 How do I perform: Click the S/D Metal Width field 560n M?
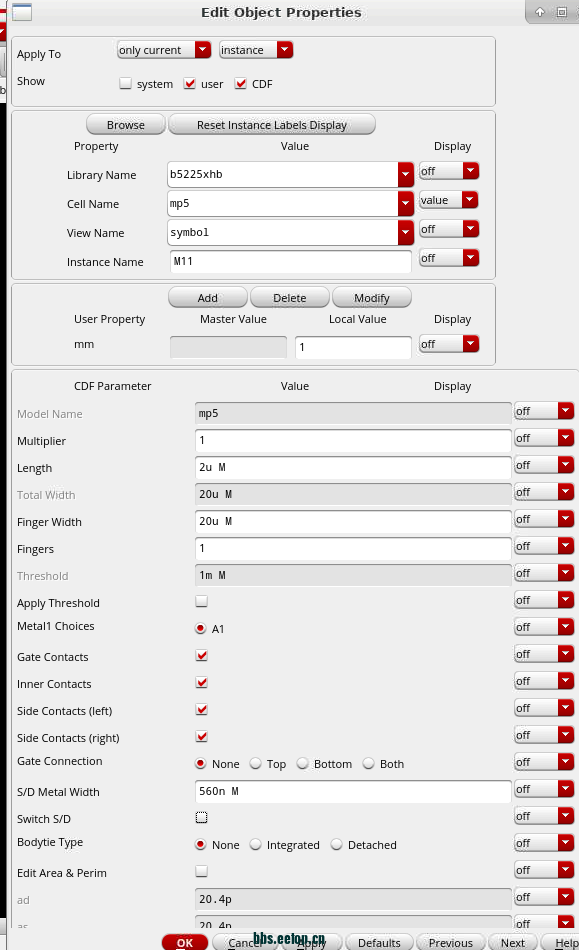click(353, 791)
